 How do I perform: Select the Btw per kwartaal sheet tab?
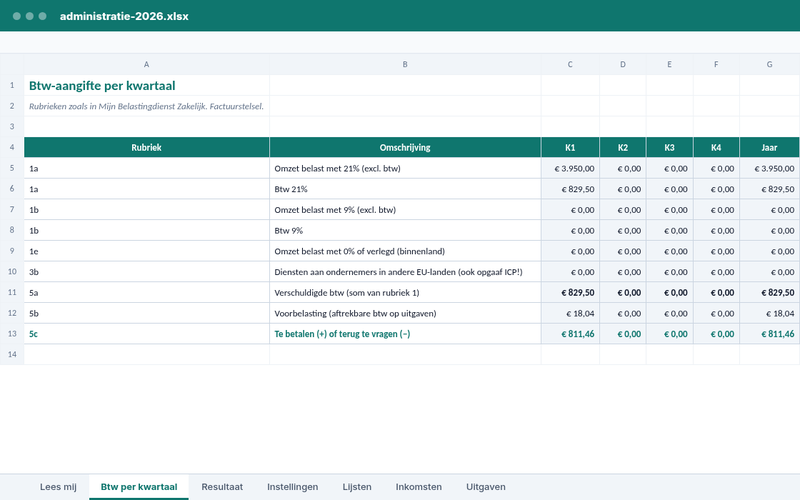(x=139, y=487)
